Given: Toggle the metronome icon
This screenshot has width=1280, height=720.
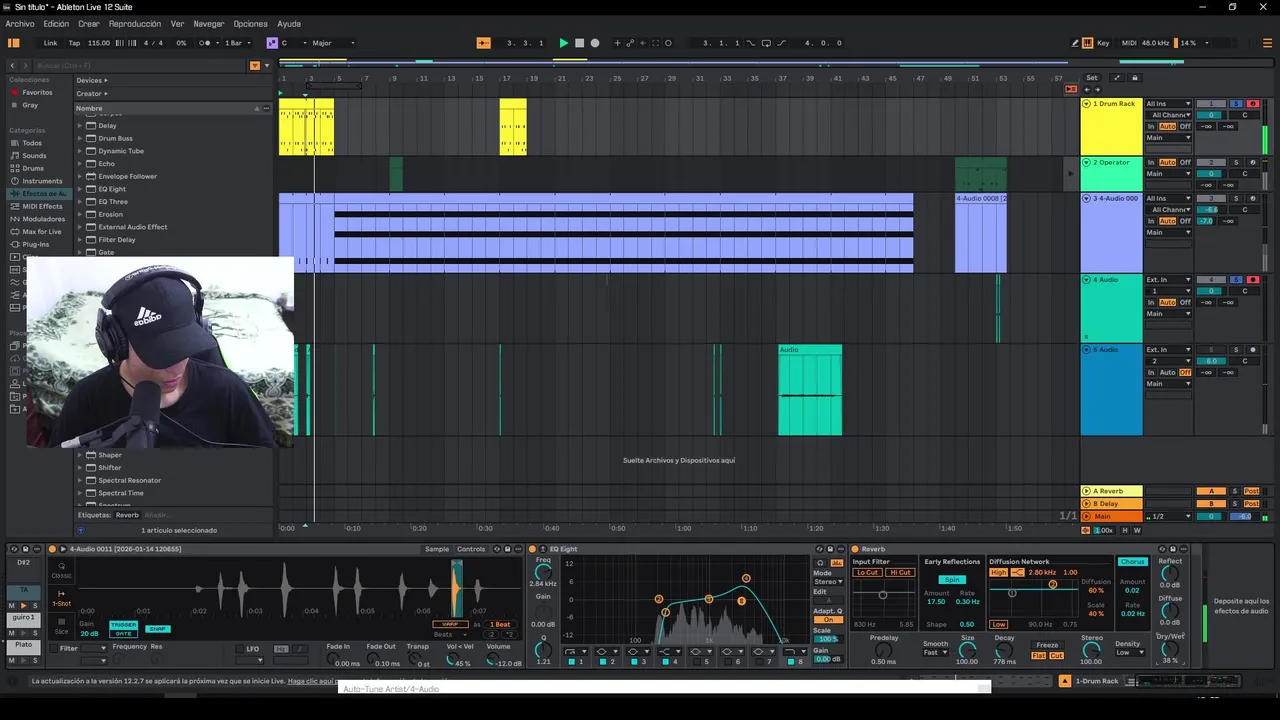Looking at the screenshot, I should 206,43.
